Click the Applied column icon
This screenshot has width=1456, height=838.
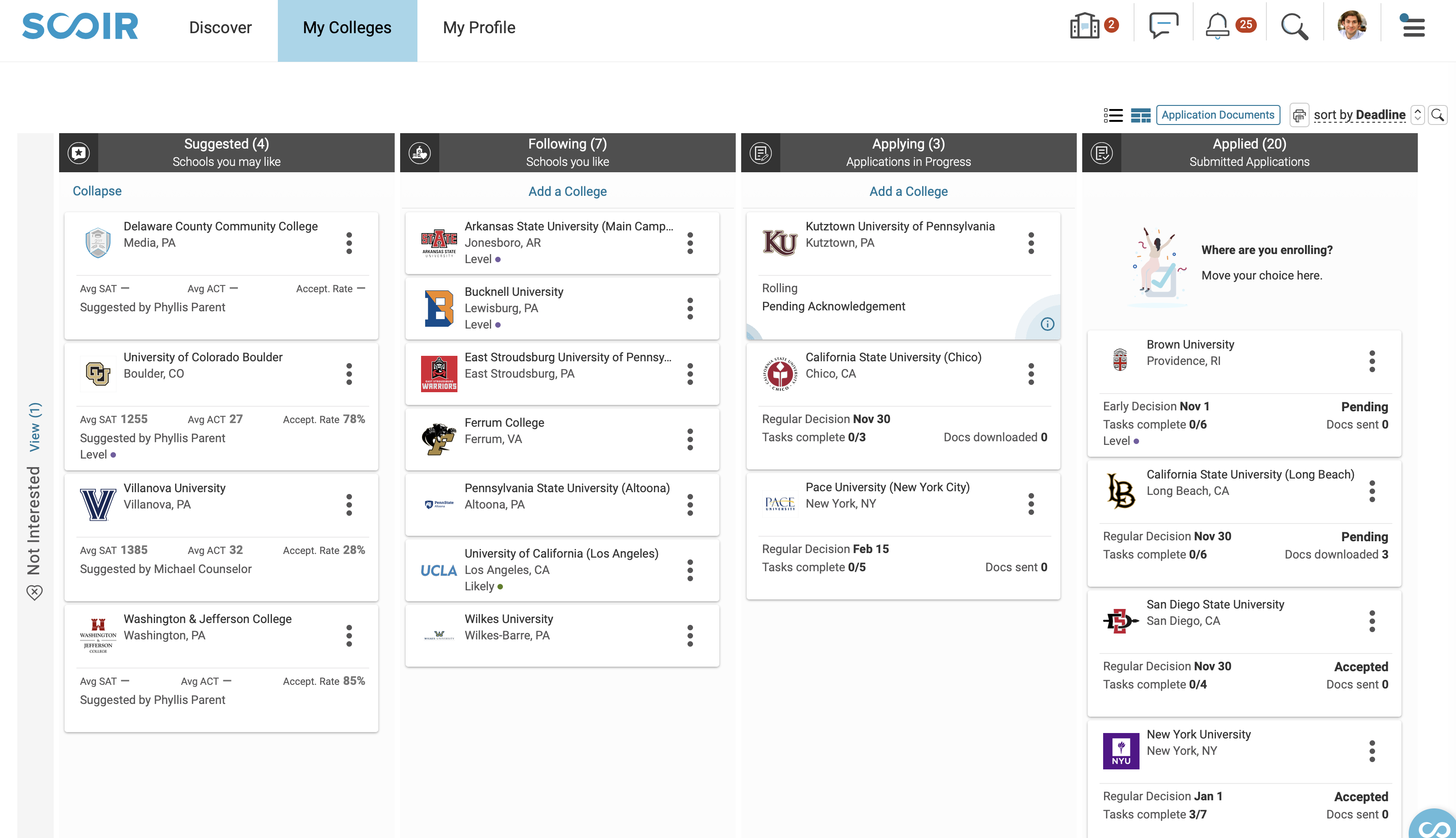tap(1101, 153)
